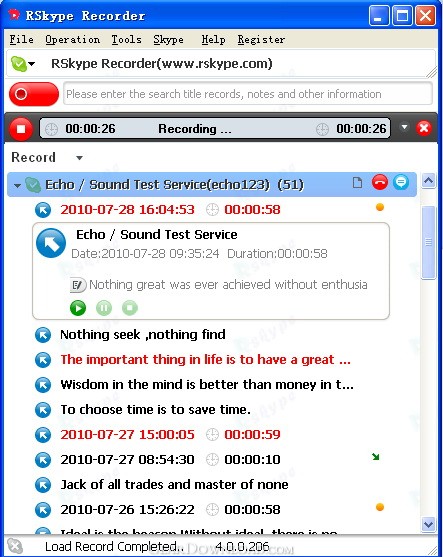The width and height of the screenshot is (443, 557).
Task: Click version number 4.0.0.206 in status bar
Action: click(242, 546)
